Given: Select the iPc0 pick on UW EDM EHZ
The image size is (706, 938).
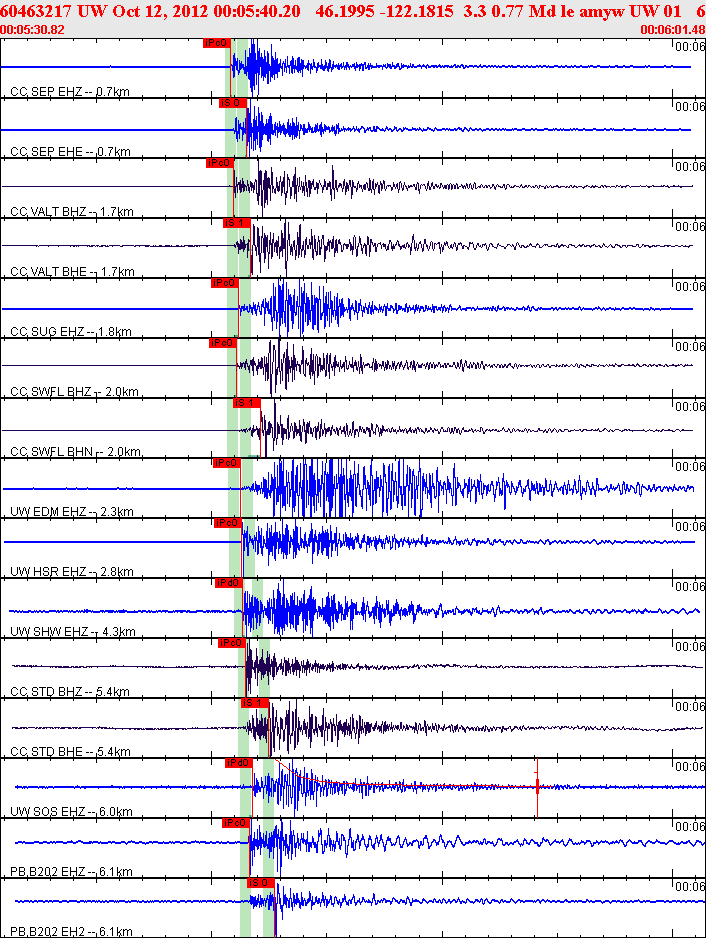Looking at the screenshot, I should click(226, 463).
